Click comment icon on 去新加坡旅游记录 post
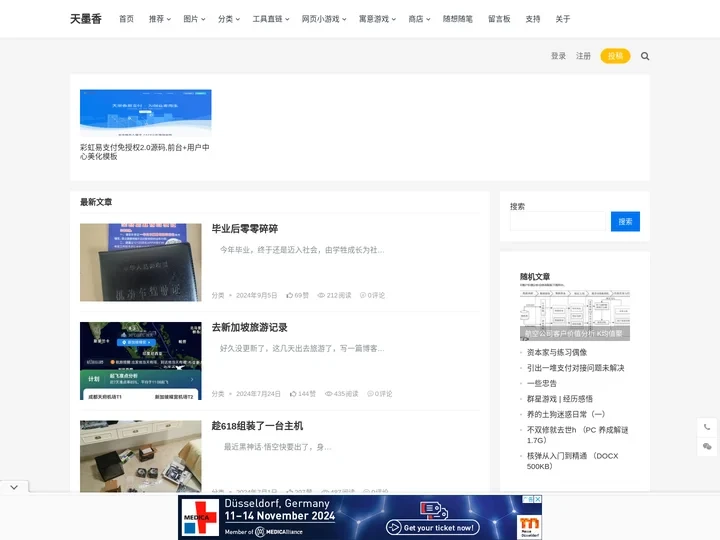Image resolution: width=720 pixels, height=540 pixels. (370, 394)
